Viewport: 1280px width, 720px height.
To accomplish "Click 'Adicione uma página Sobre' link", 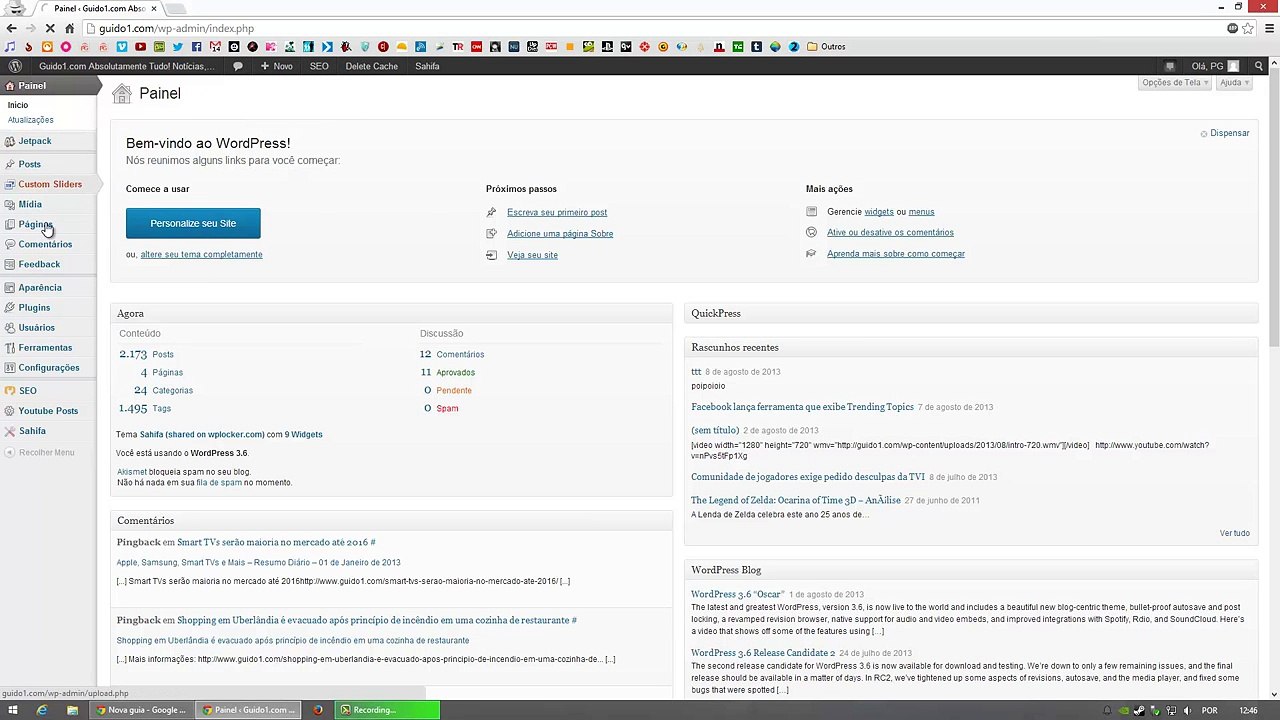I will tap(560, 233).
